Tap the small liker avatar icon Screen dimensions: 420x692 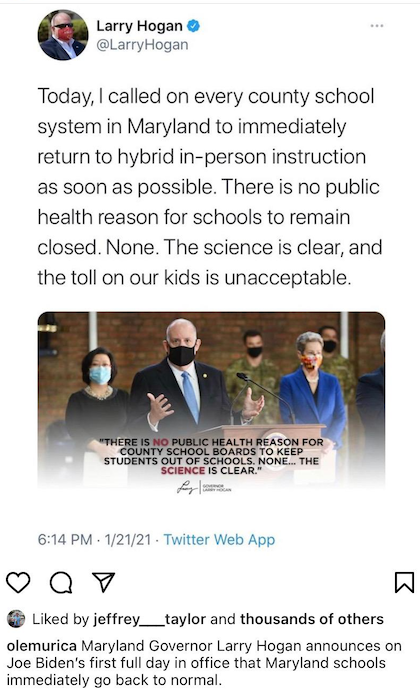[16, 619]
